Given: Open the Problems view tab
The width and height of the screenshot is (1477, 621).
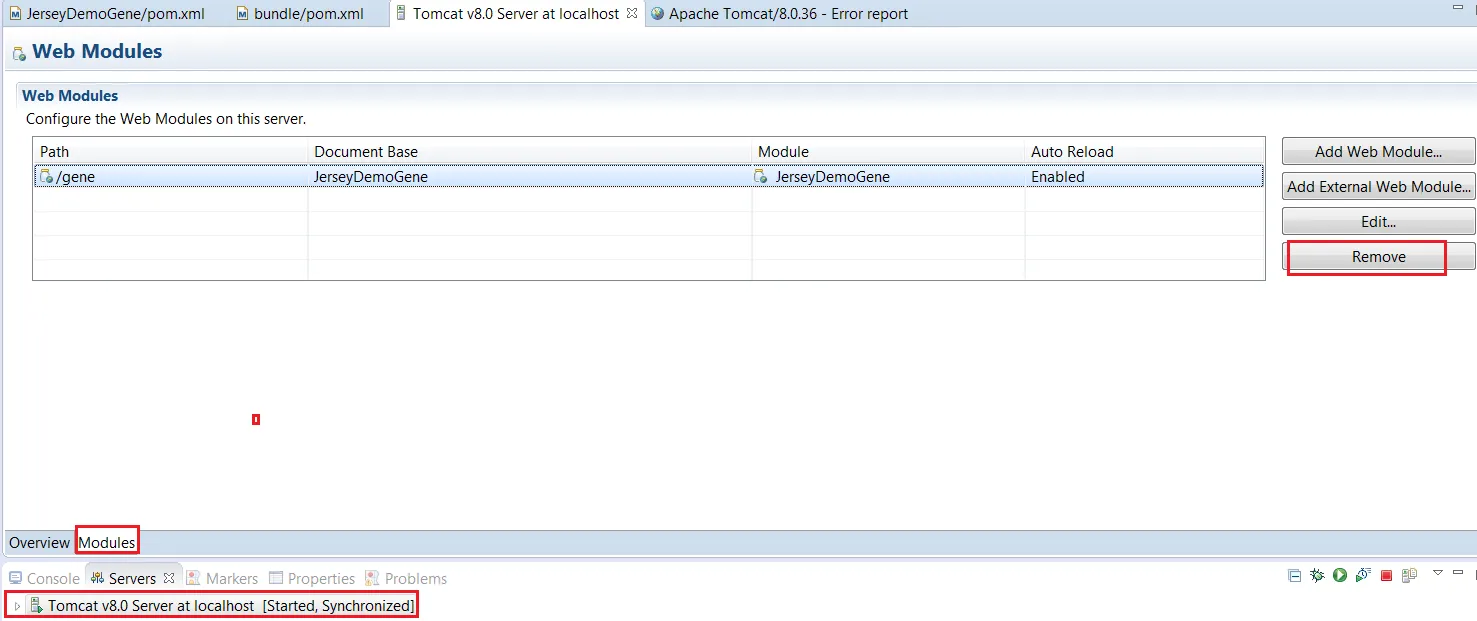Looking at the screenshot, I should click(406, 578).
